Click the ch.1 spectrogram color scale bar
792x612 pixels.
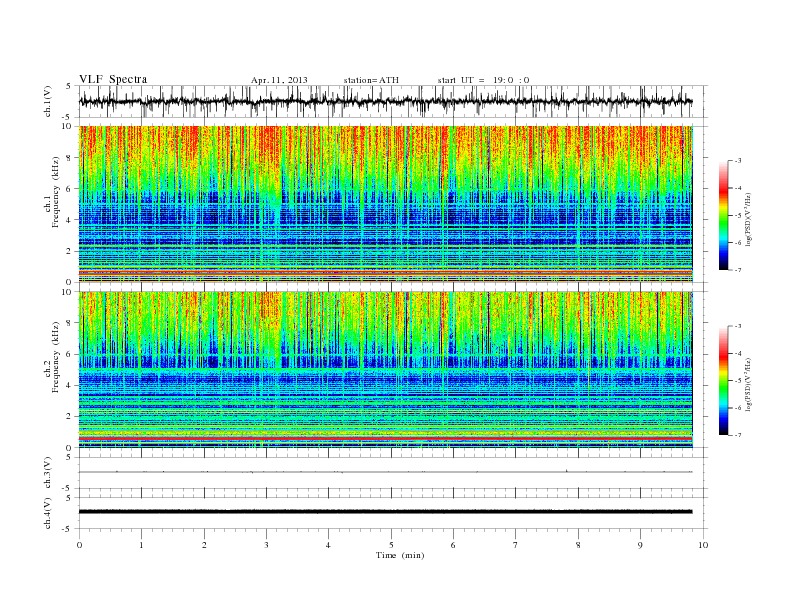[x=723, y=215]
